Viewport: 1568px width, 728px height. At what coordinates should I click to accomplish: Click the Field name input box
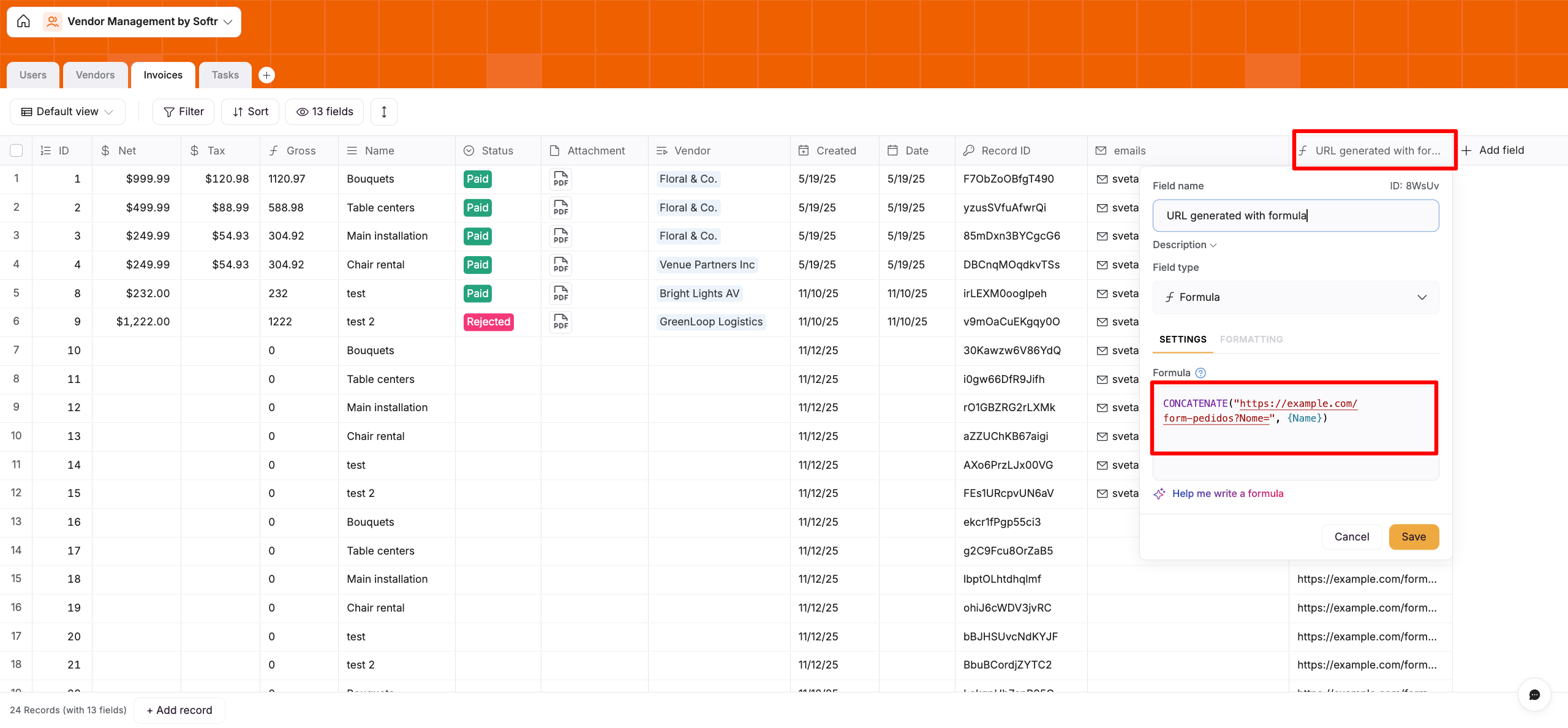point(1295,216)
